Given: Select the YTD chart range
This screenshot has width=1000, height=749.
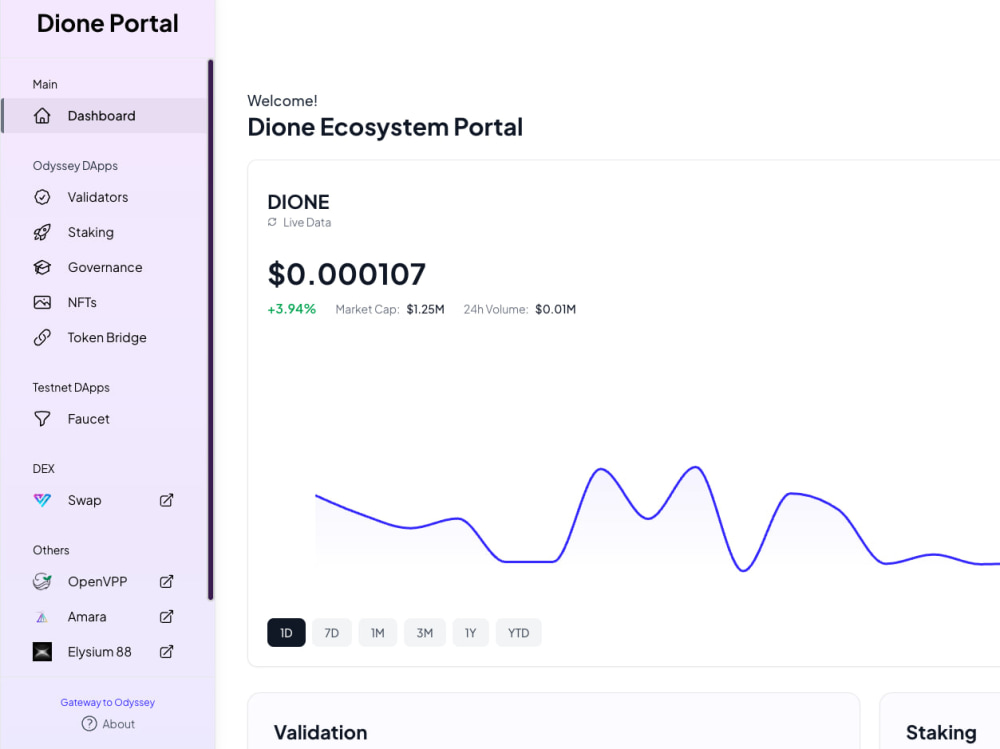Looking at the screenshot, I should [518, 633].
